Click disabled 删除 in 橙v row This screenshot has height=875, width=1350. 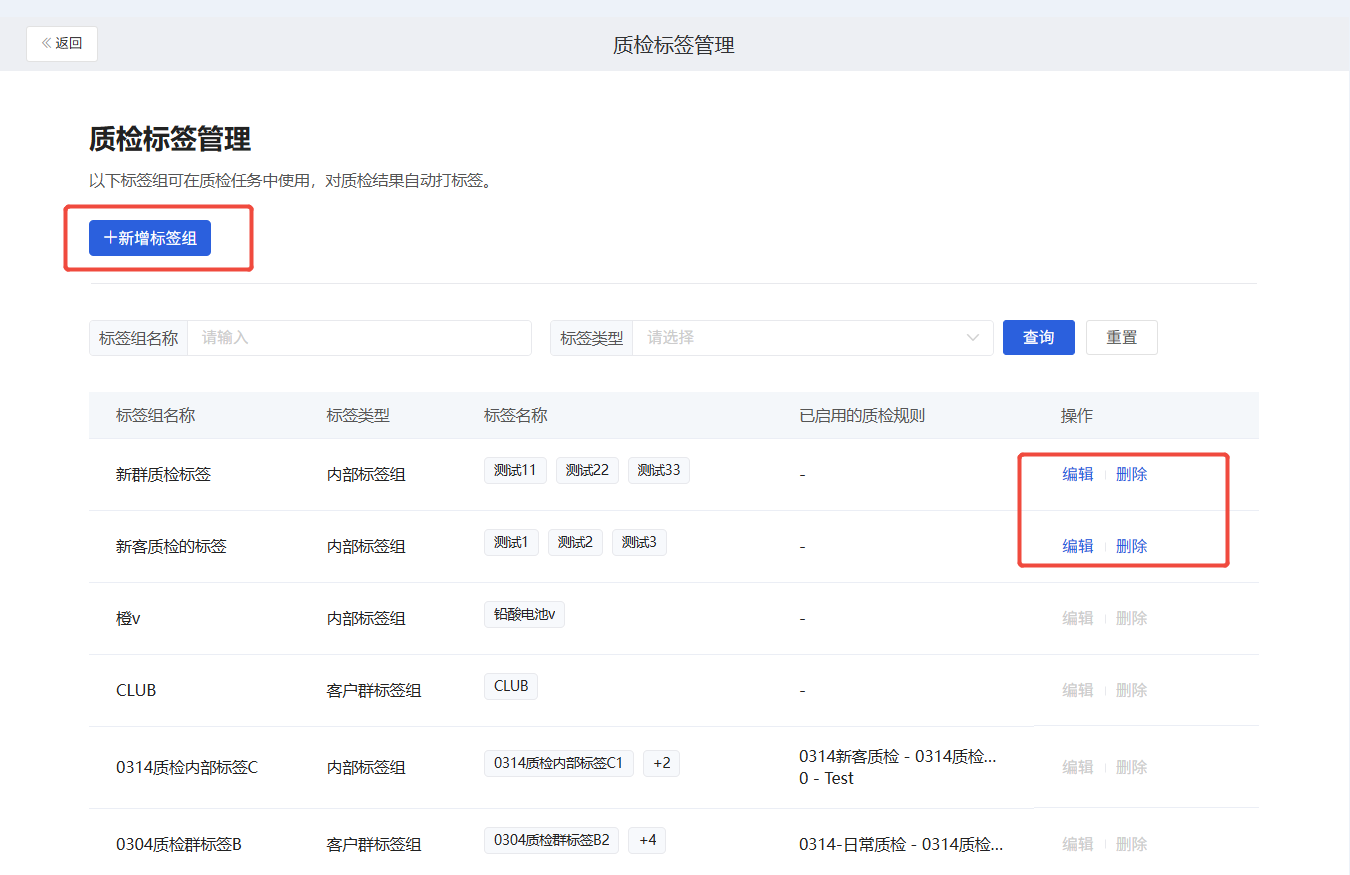(1131, 618)
